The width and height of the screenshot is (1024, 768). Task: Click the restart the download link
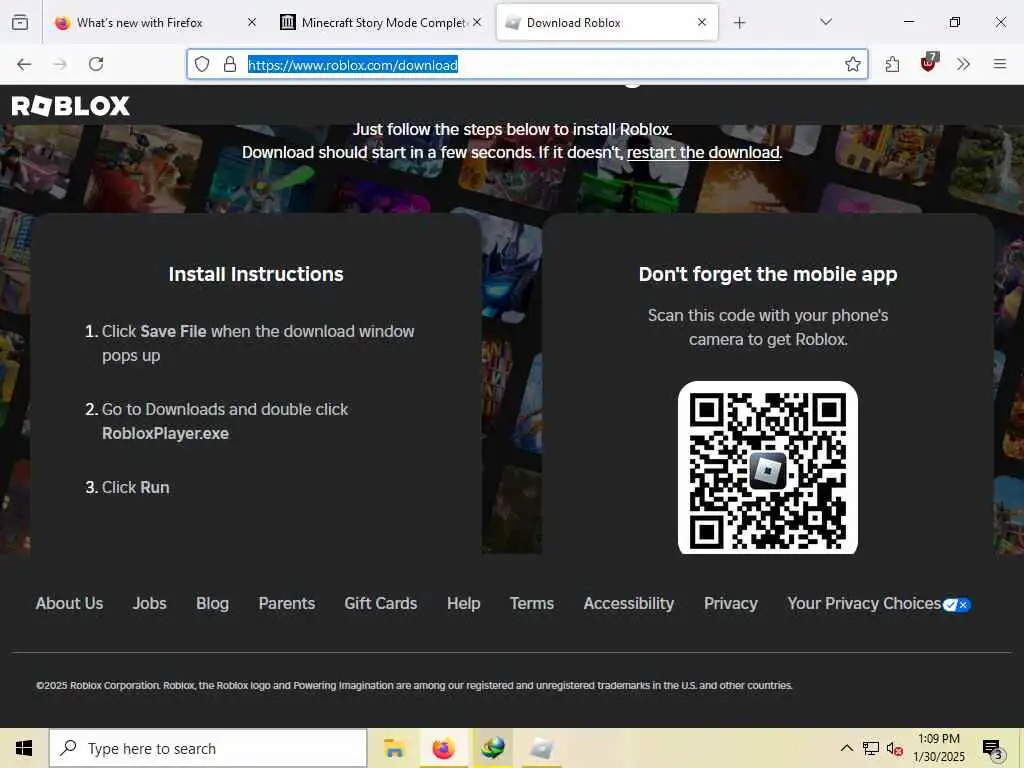click(x=703, y=152)
